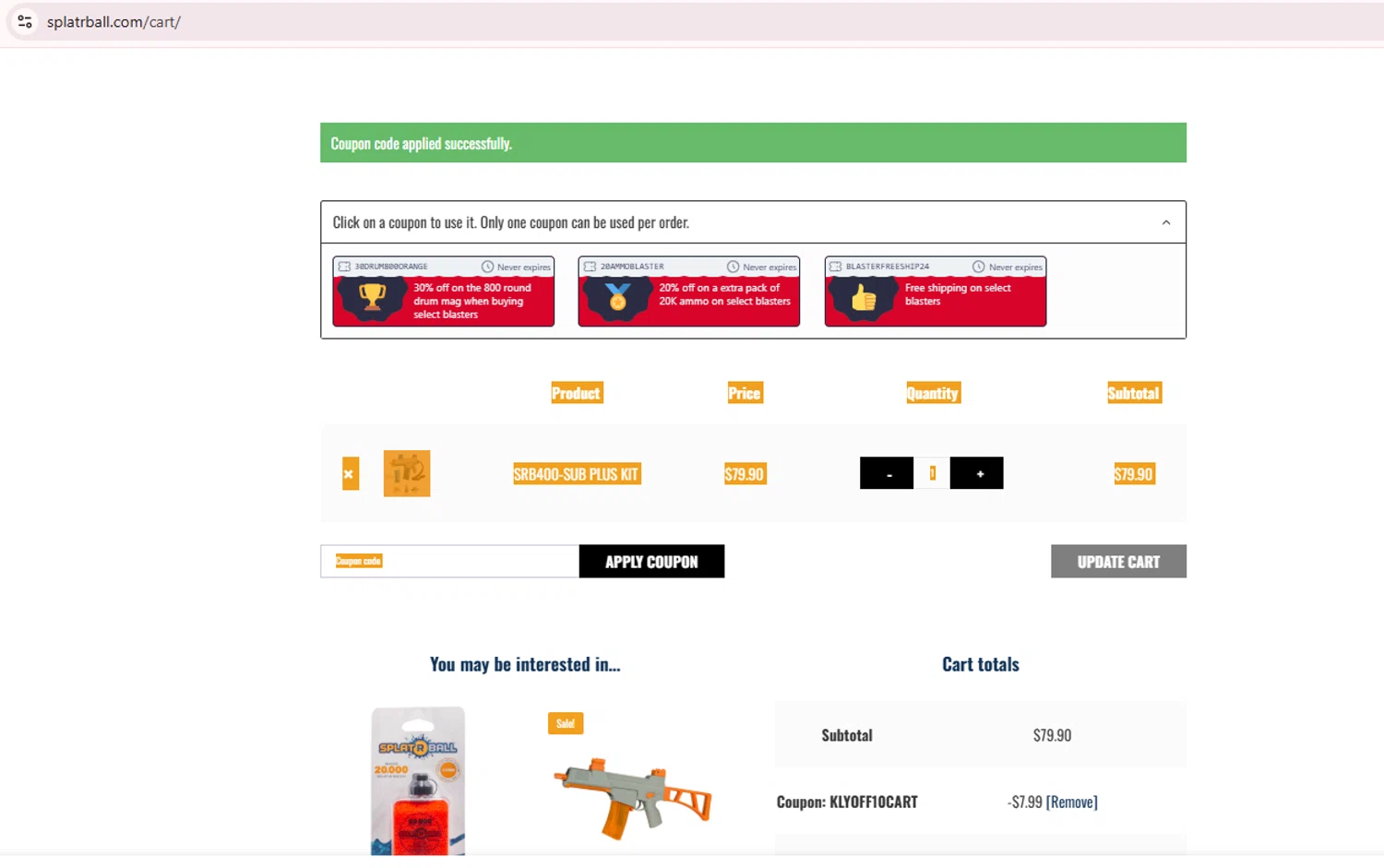The height and width of the screenshot is (868, 1384).
Task: Click the $79.90 cart totals subtotal value
Action: click(1052, 735)
